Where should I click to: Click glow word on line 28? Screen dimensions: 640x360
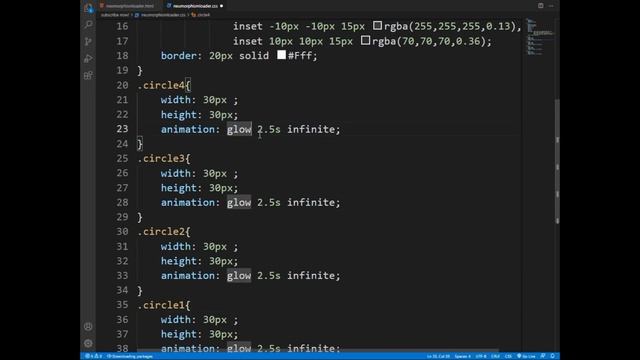[239, 202]
